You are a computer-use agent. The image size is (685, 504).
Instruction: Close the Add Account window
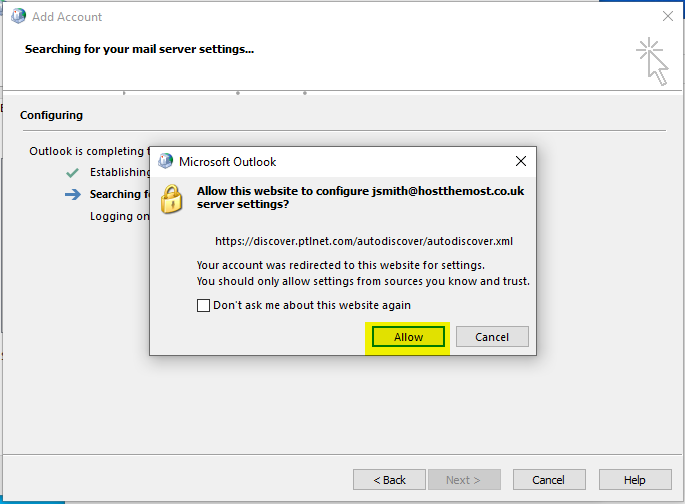click(x=667, y=17)
